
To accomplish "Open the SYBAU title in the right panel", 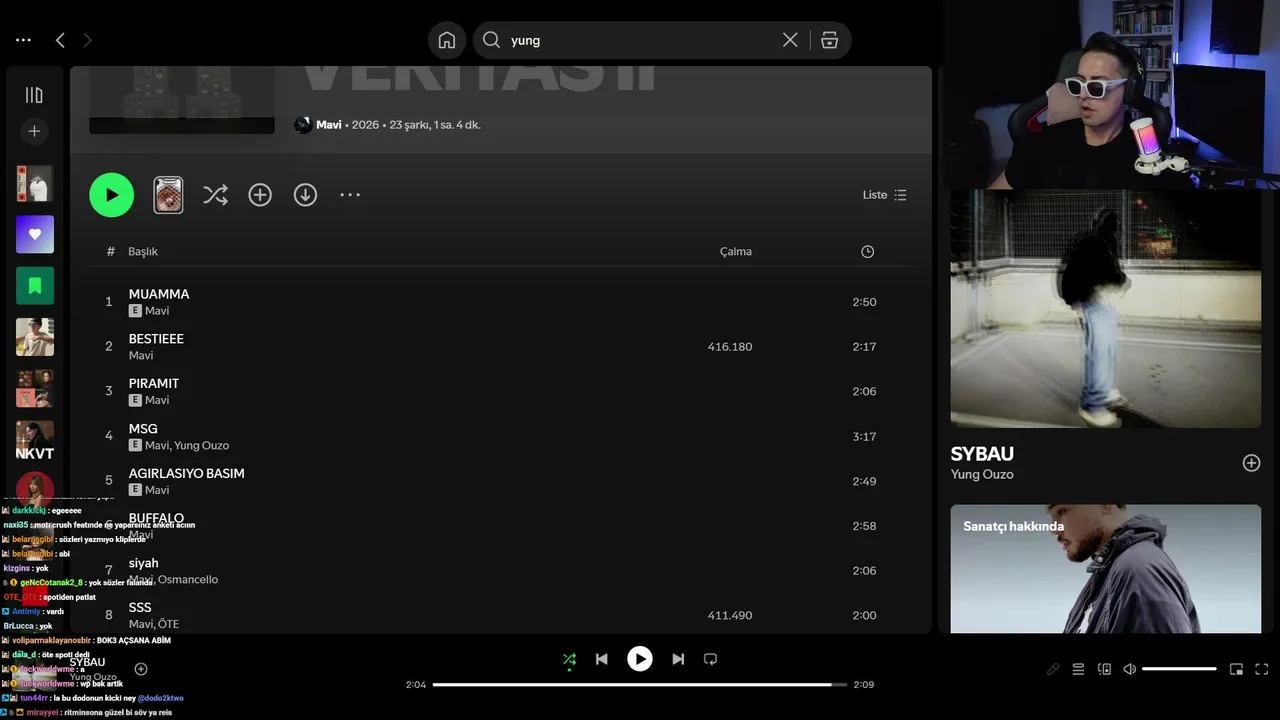I will click(x=982, y=454).
